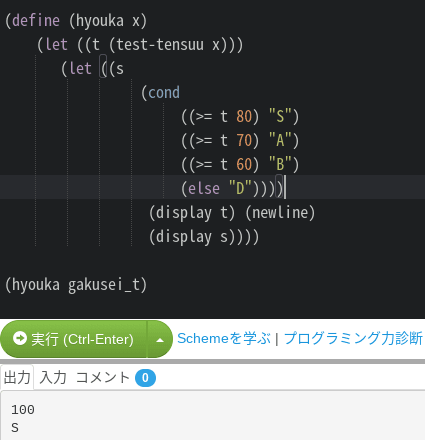Place cursor after (else "D")))) line end
The image size is (425, 440).
click(x=285, y=188)
